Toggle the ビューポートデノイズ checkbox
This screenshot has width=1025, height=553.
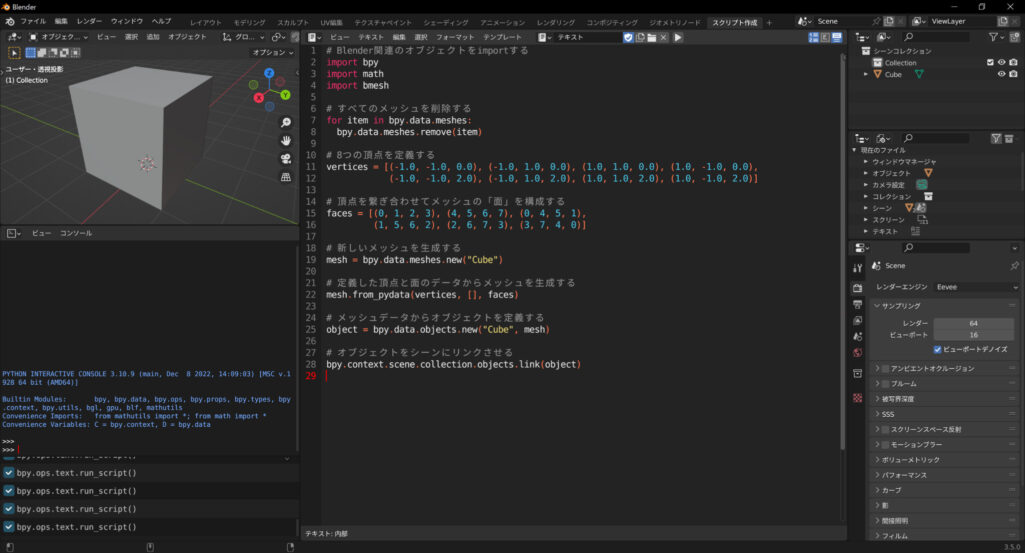[x=937, y=350]
